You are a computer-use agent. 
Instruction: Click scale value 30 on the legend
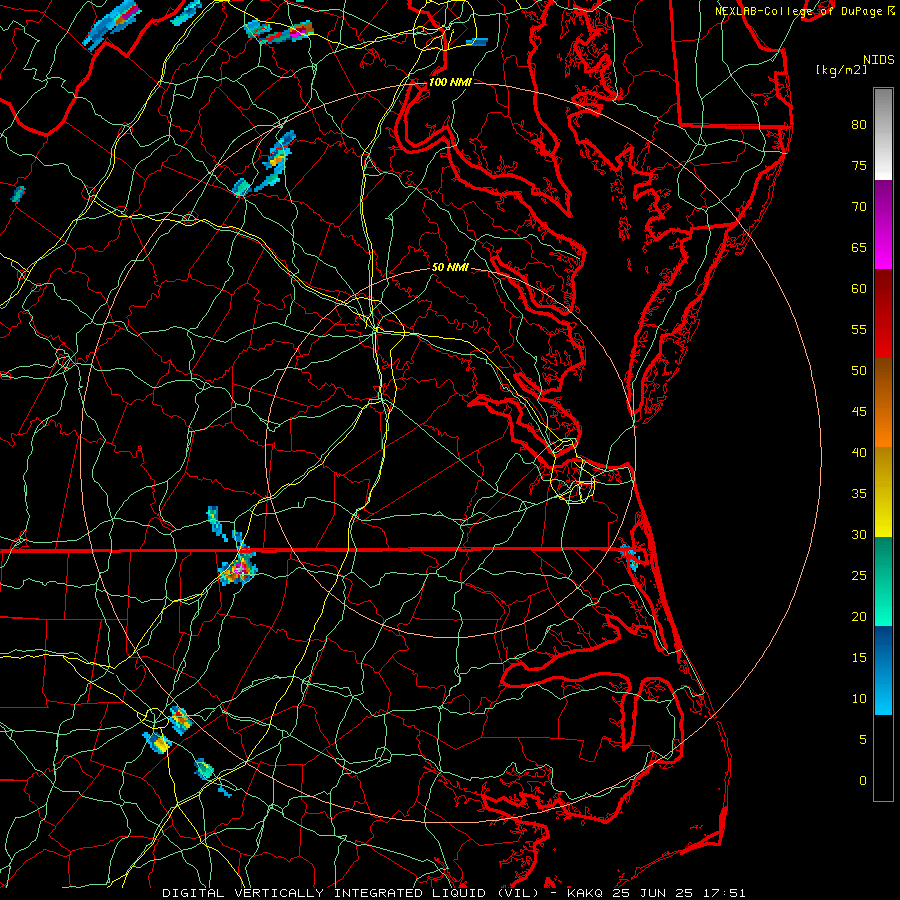click(859, 534)
